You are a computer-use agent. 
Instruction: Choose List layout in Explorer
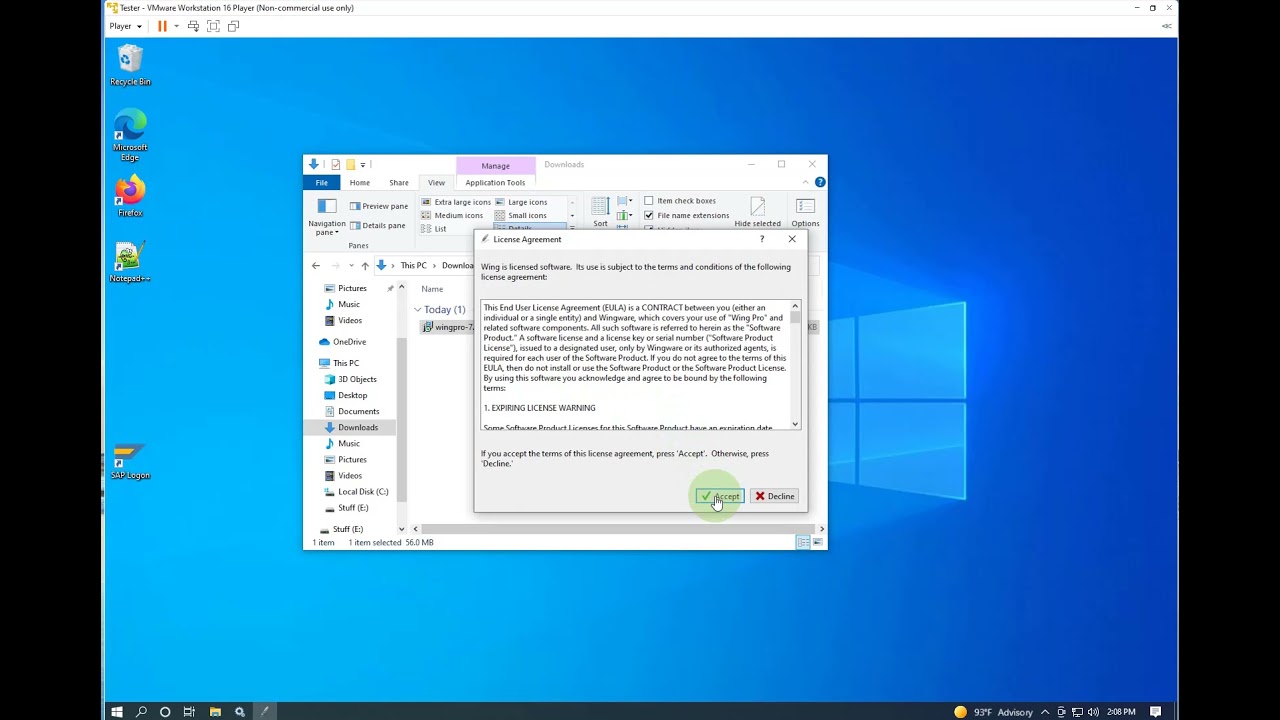[433, 229]
